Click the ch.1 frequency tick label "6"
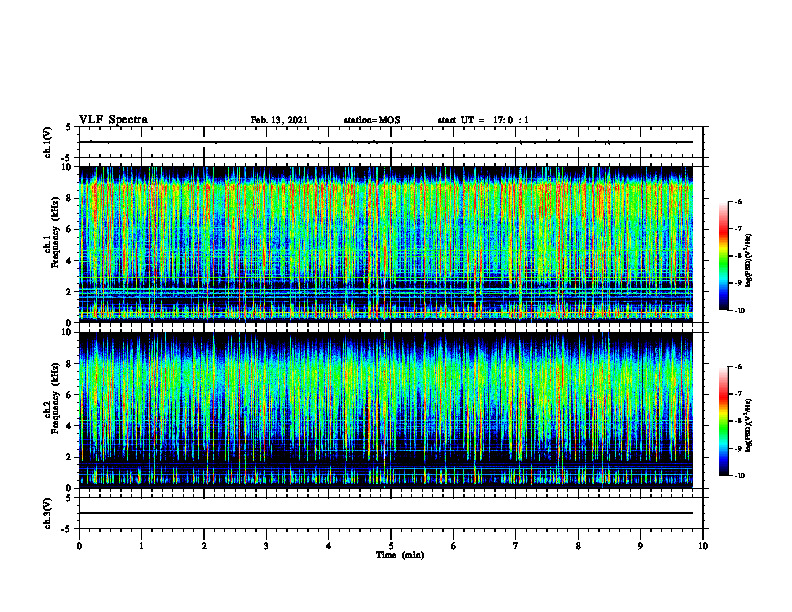792x612 pixels. pos(70,229)
